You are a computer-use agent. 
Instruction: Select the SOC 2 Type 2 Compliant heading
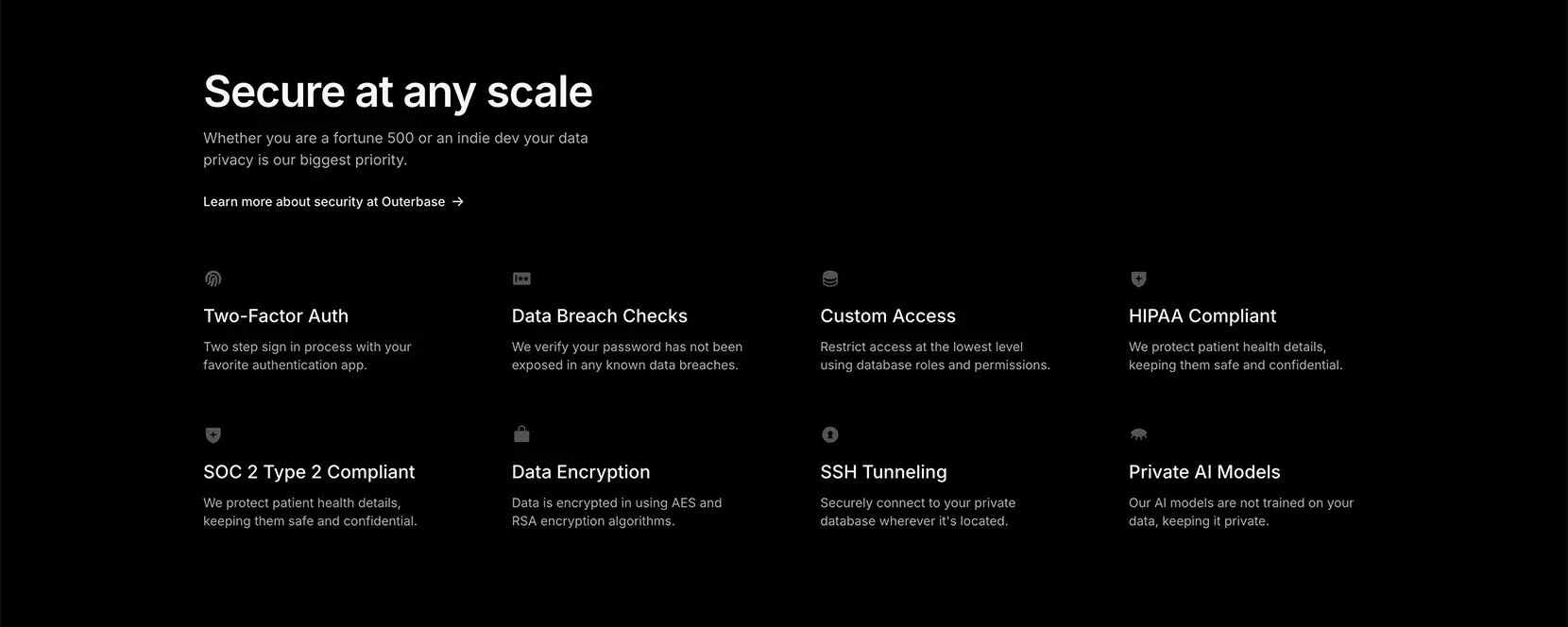click(309, 472)
